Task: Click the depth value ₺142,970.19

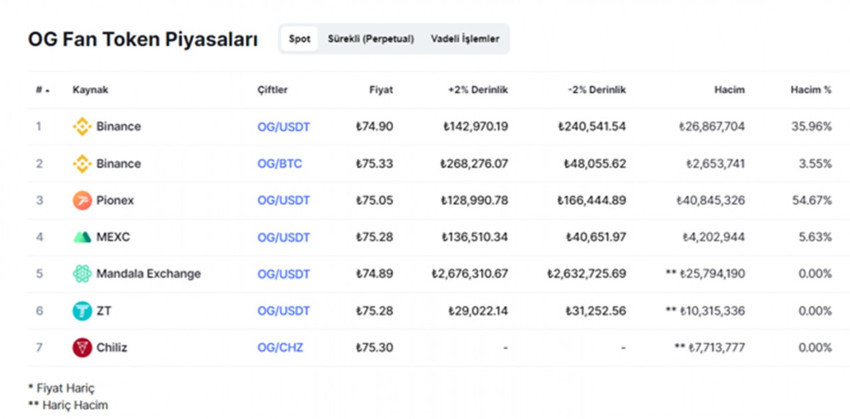Action: pyautogui.click(x=475, y=127)
